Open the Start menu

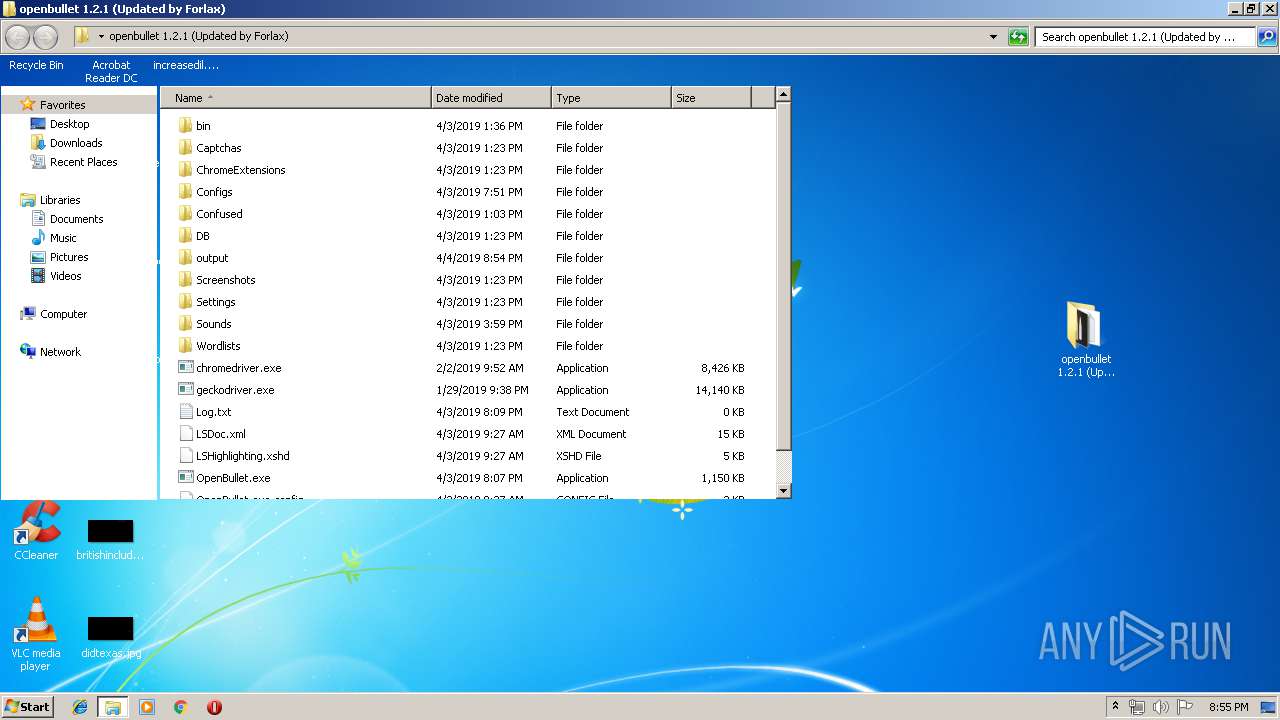coord(27,707)
